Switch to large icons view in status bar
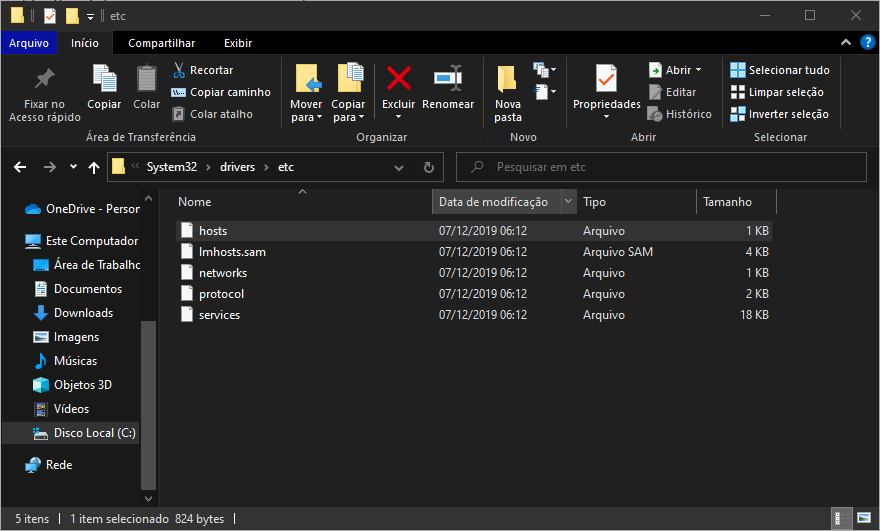Viewport: 880px width, 531px height. tap(864, 518)
